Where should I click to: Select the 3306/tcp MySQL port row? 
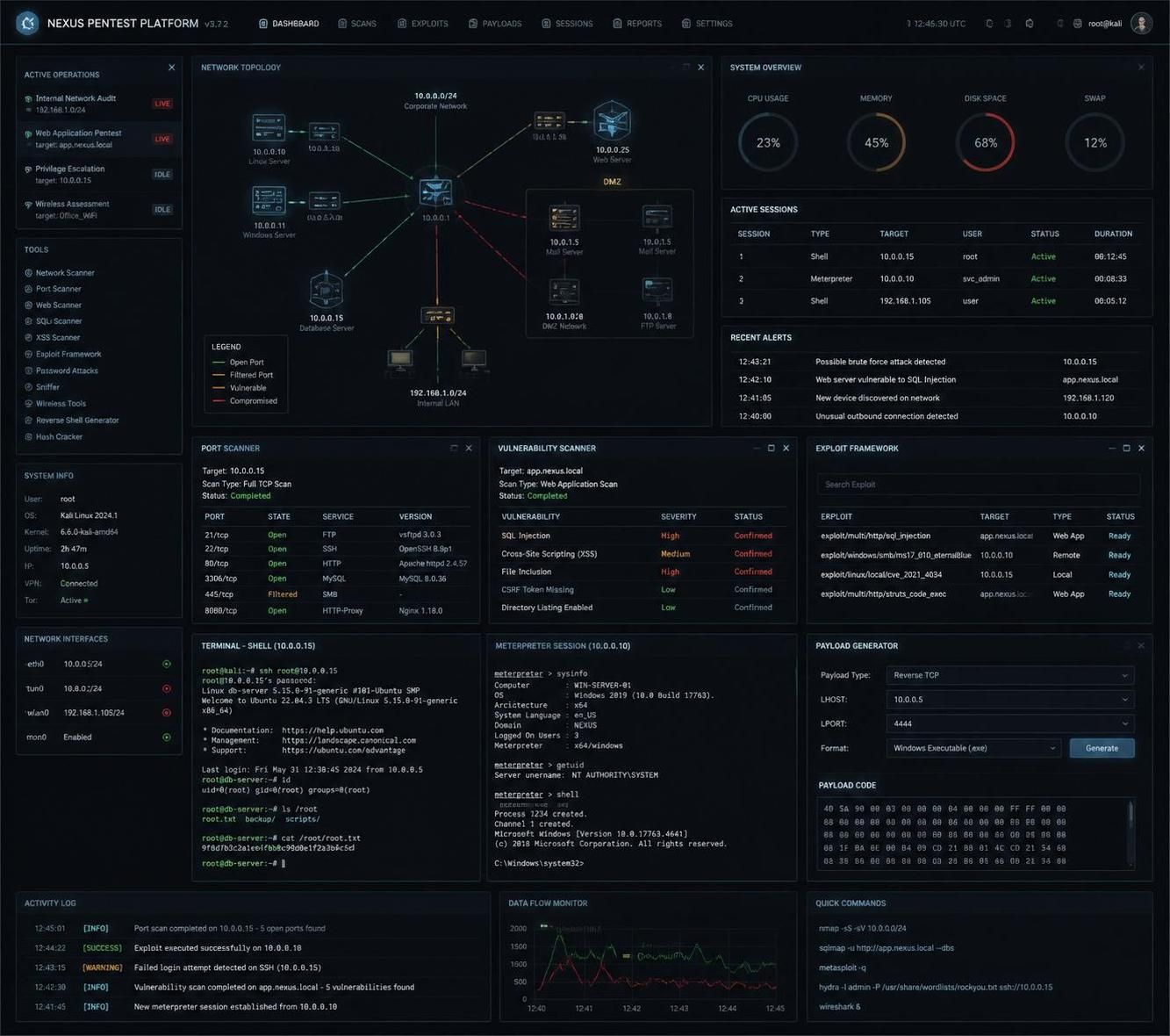point(335,579)
